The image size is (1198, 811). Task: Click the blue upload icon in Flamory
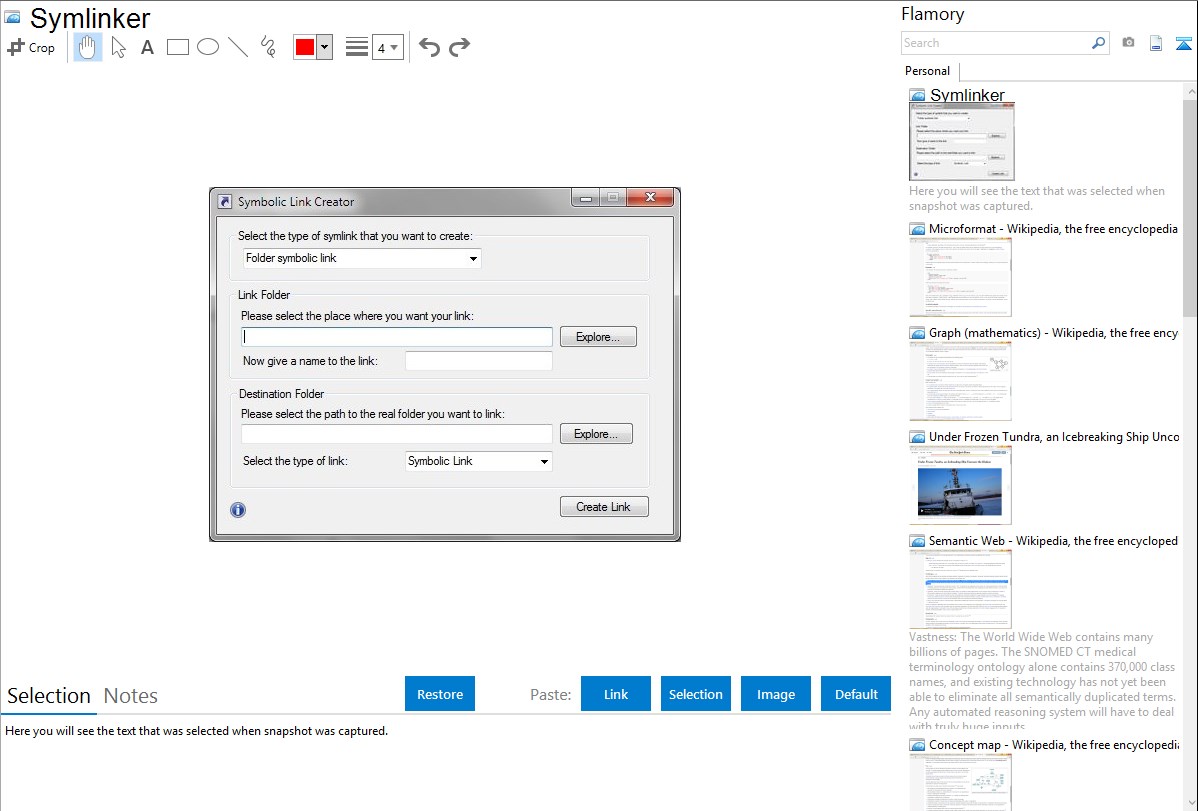(1183, 43)
